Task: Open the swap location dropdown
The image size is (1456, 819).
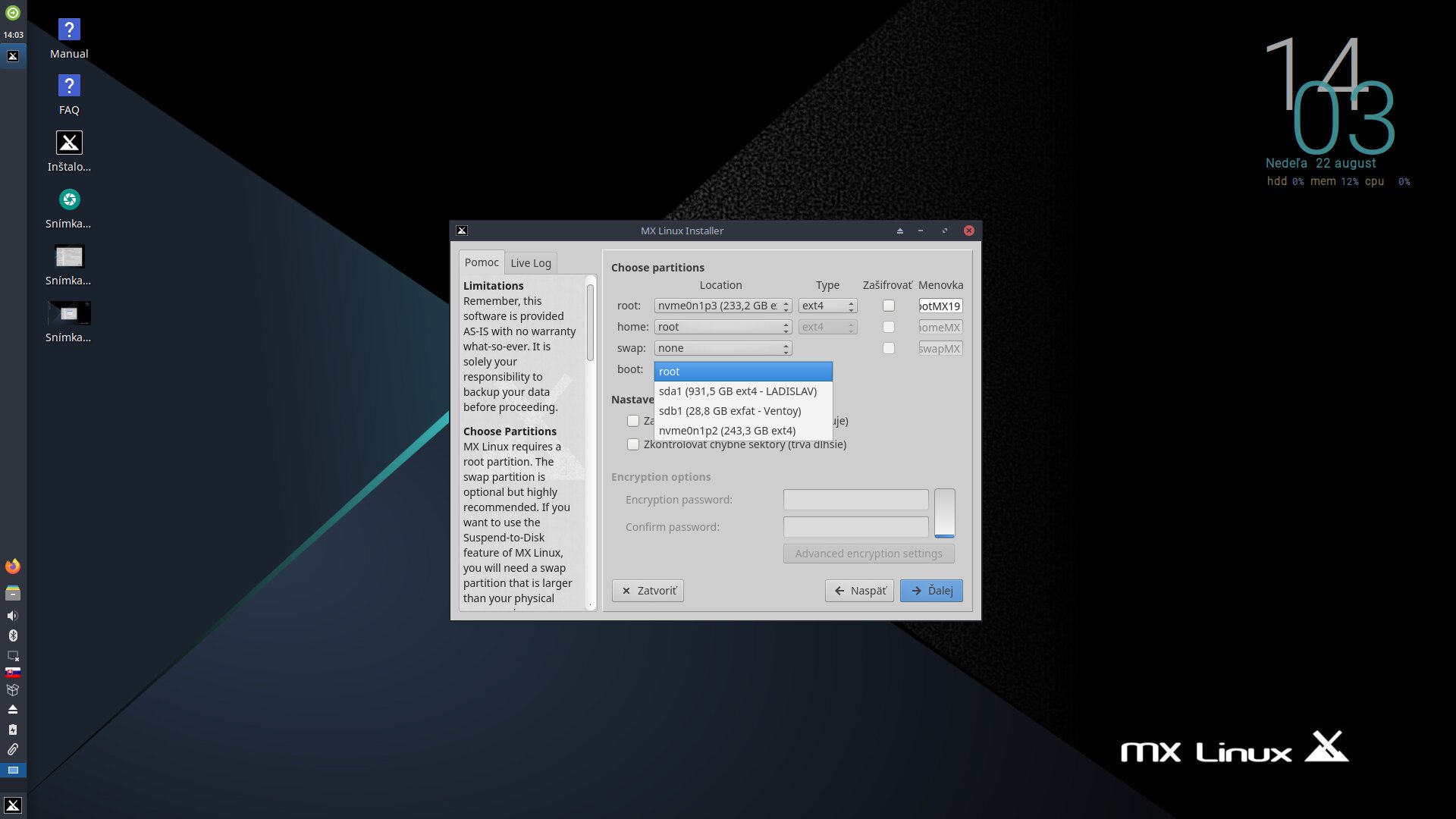Action: (x=723, y=348)
